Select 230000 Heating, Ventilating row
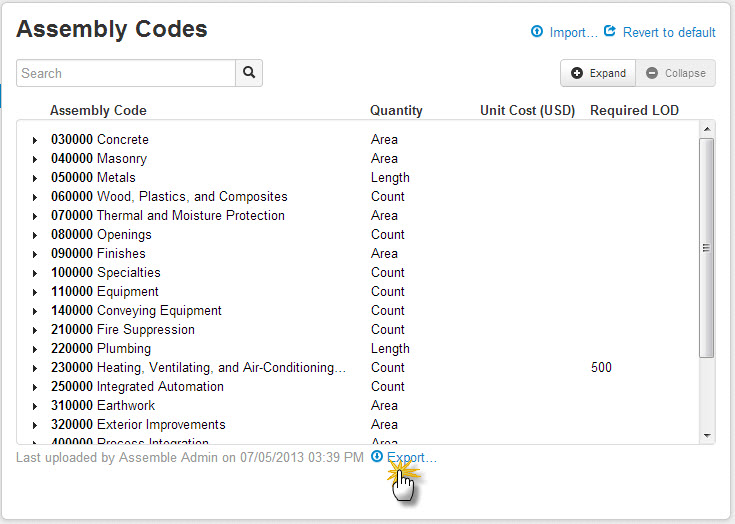The width and height of the screenshot is (735, 524). [x=199, y=368]
